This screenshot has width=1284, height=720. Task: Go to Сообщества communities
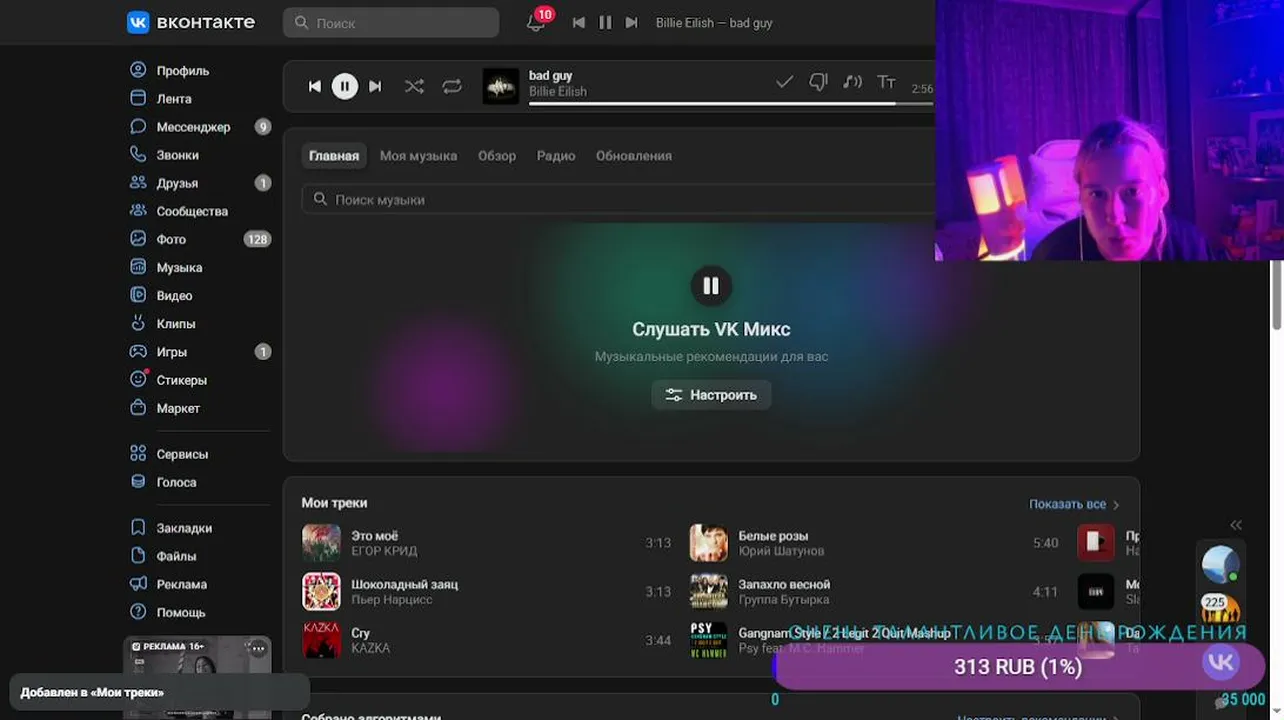[192, 211]
